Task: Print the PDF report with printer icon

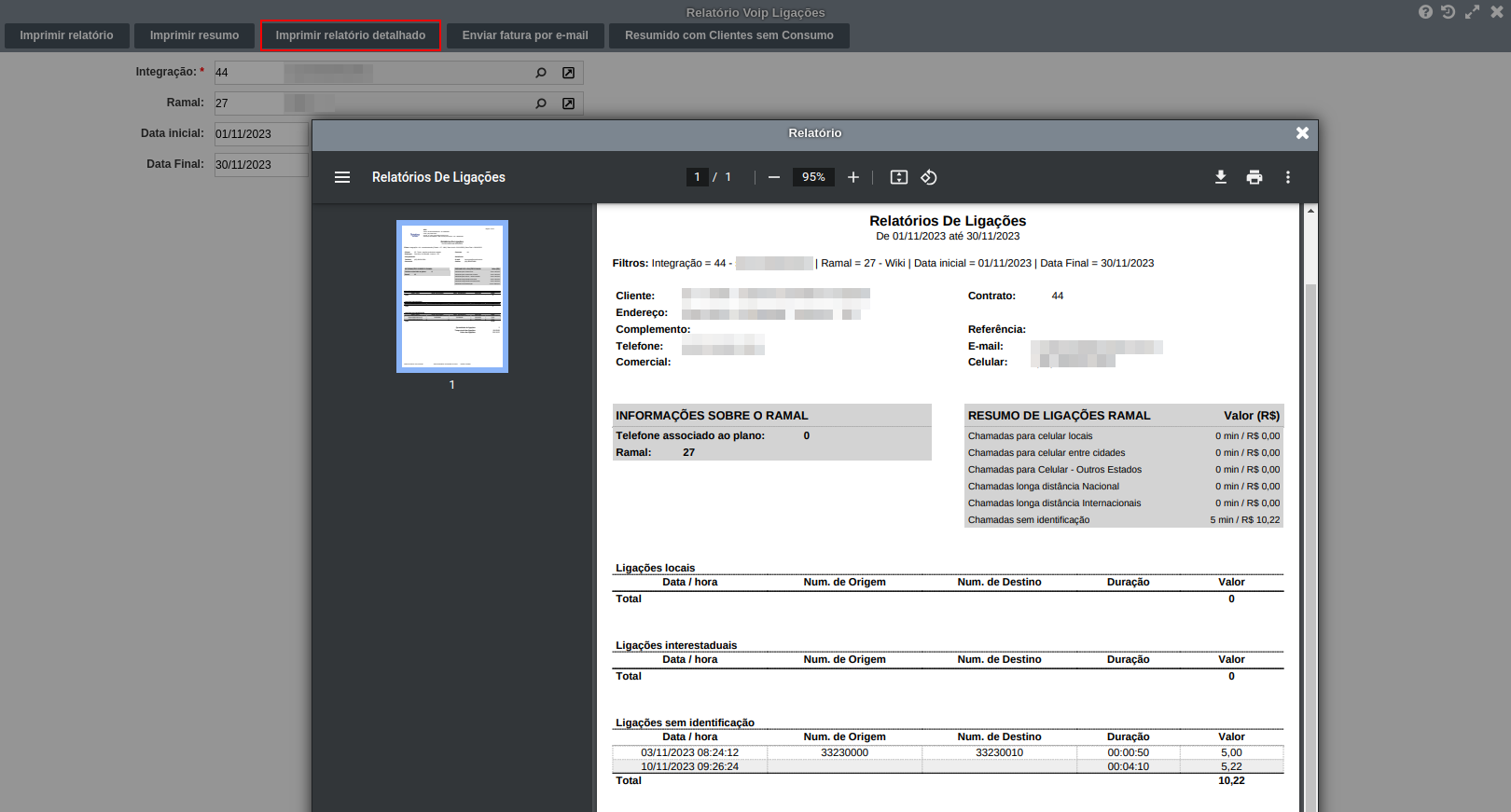Action: 1255,177
